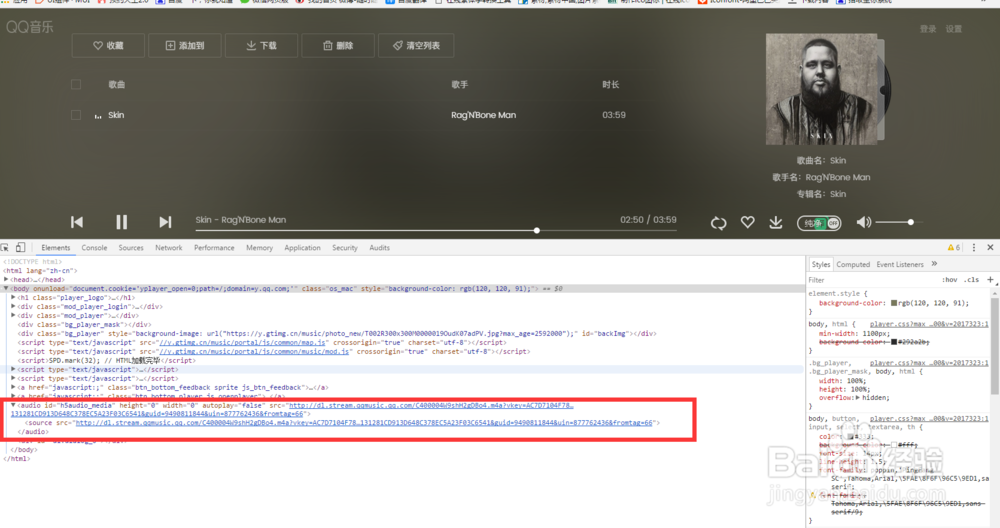
Task: Click the Skin album cover art
Action: pos(821,89)
